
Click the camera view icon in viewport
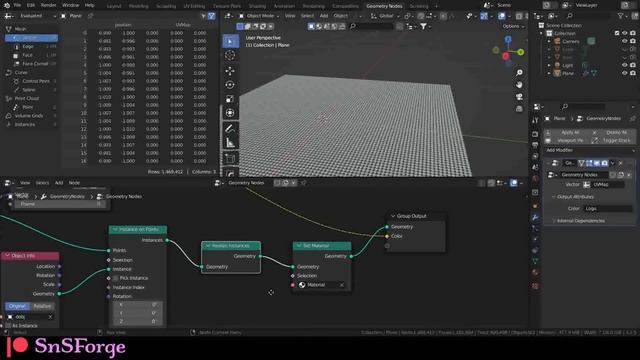pos(519,97)
